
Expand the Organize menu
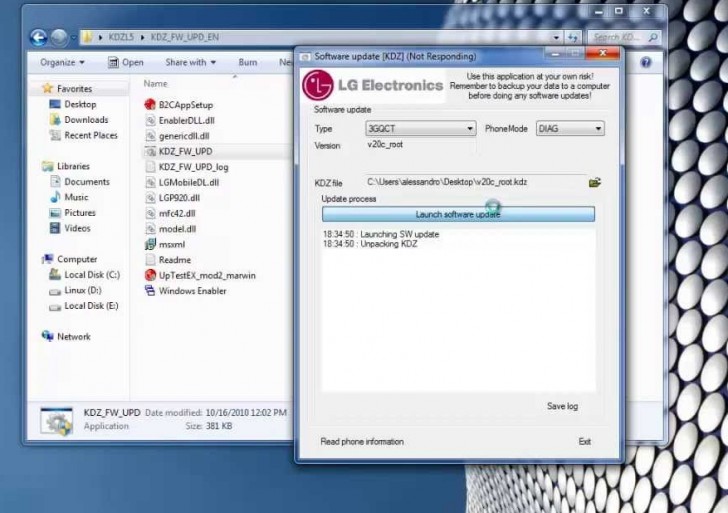coord(62,62)
